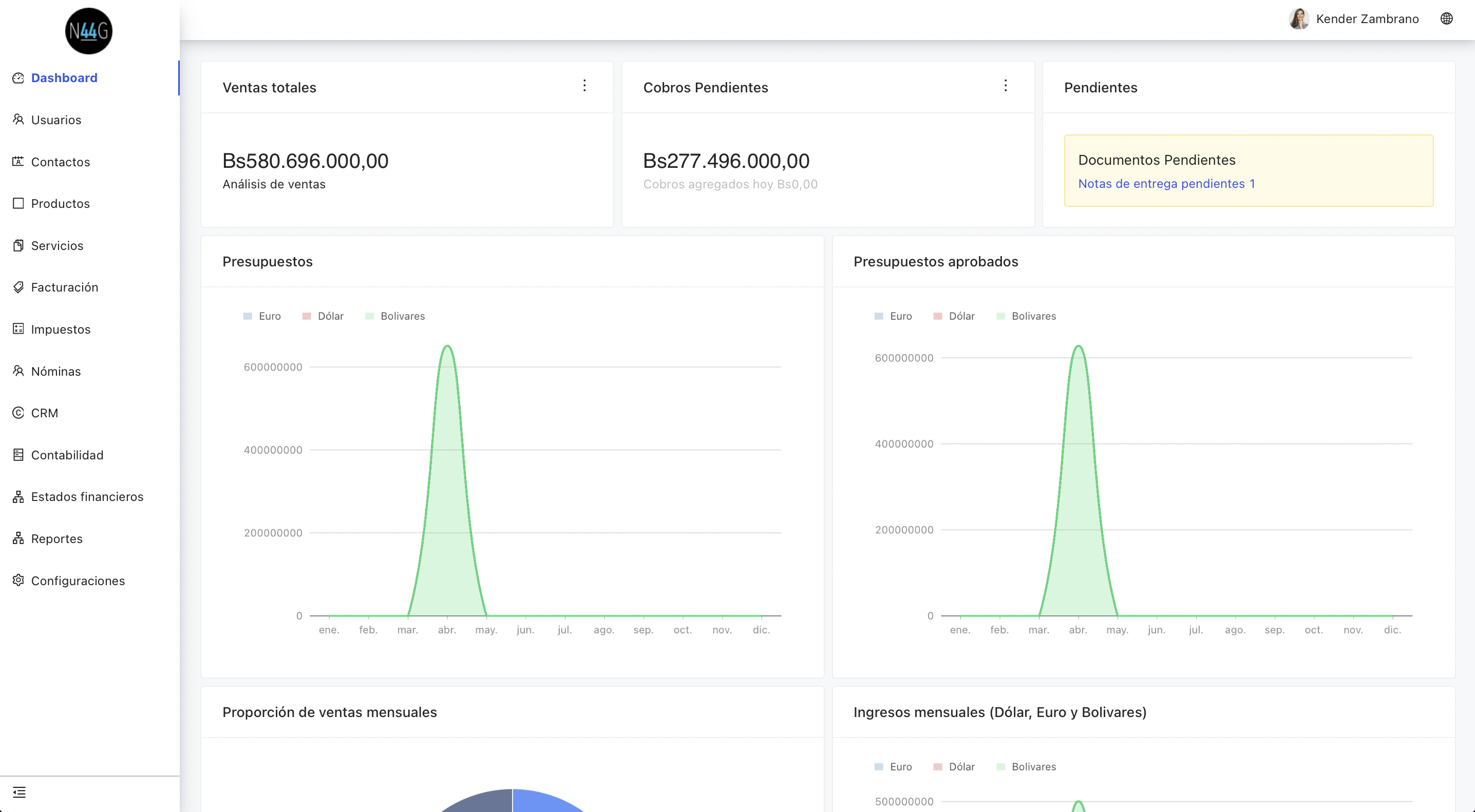Click the CRM copyright-style icon
This screenshot has width=1475, height=812.
point(18,413)
